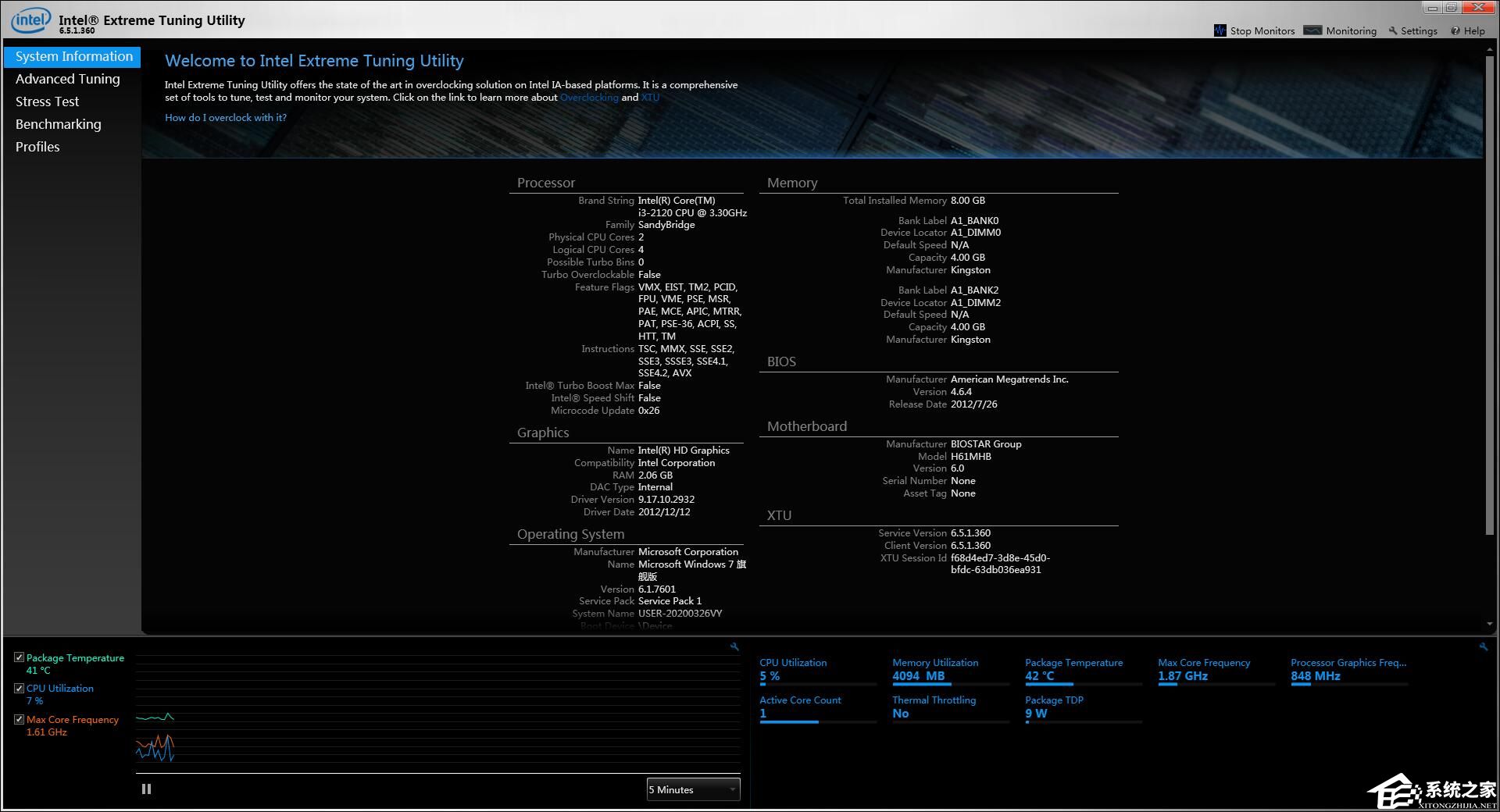The image size is (1500, 812).
Task: Pause the monitoring graph
Action: (x=146, y=789)
